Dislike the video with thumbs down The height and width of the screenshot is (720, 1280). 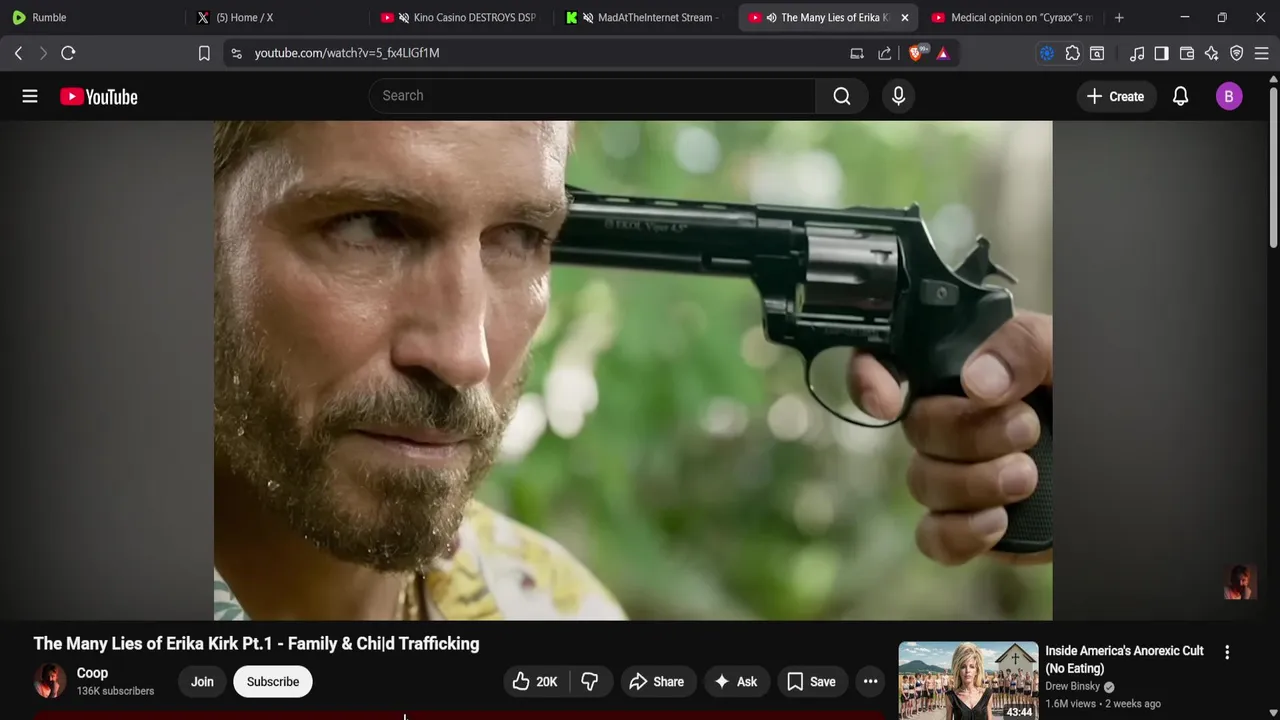point(590,682)
